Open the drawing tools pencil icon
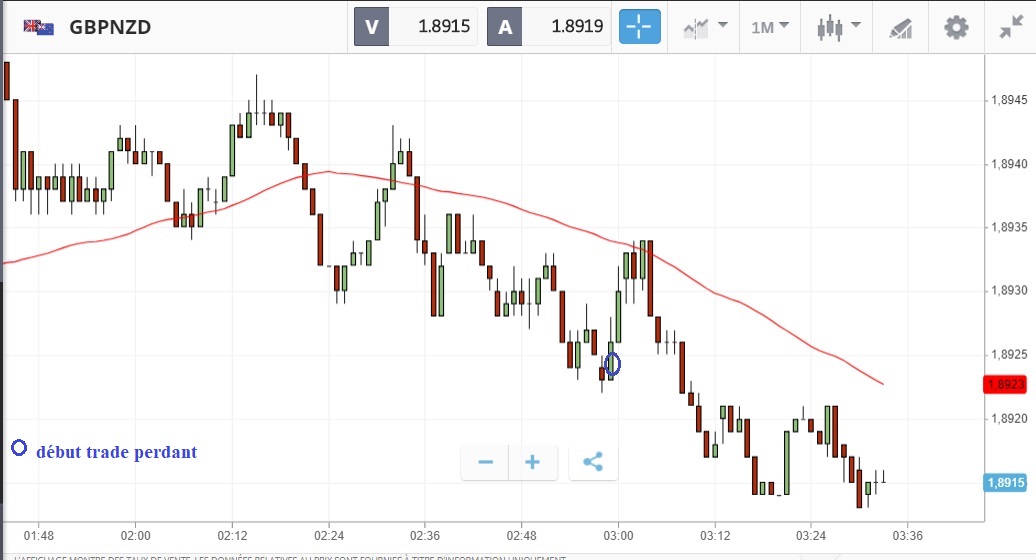The image size is (1036, 560). pos(900,27)
